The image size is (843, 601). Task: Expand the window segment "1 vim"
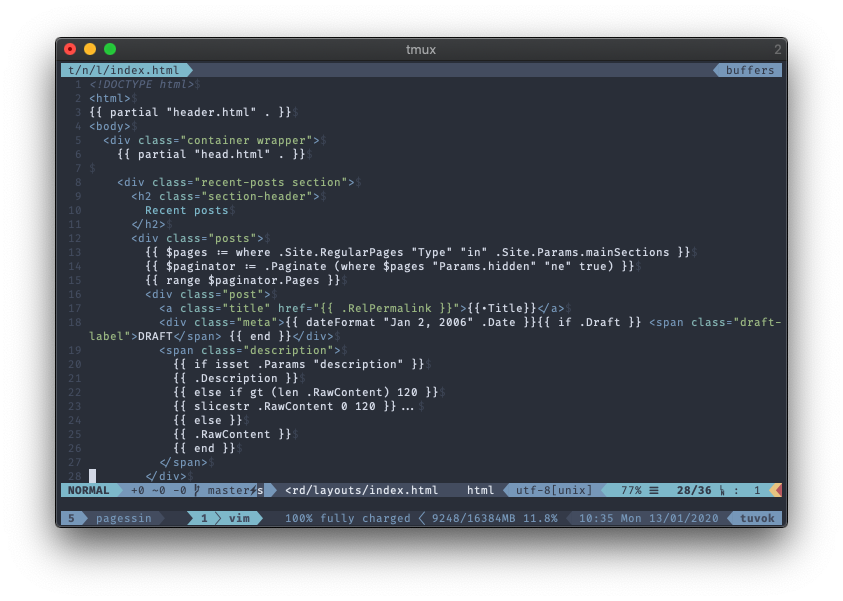point(226,518)
